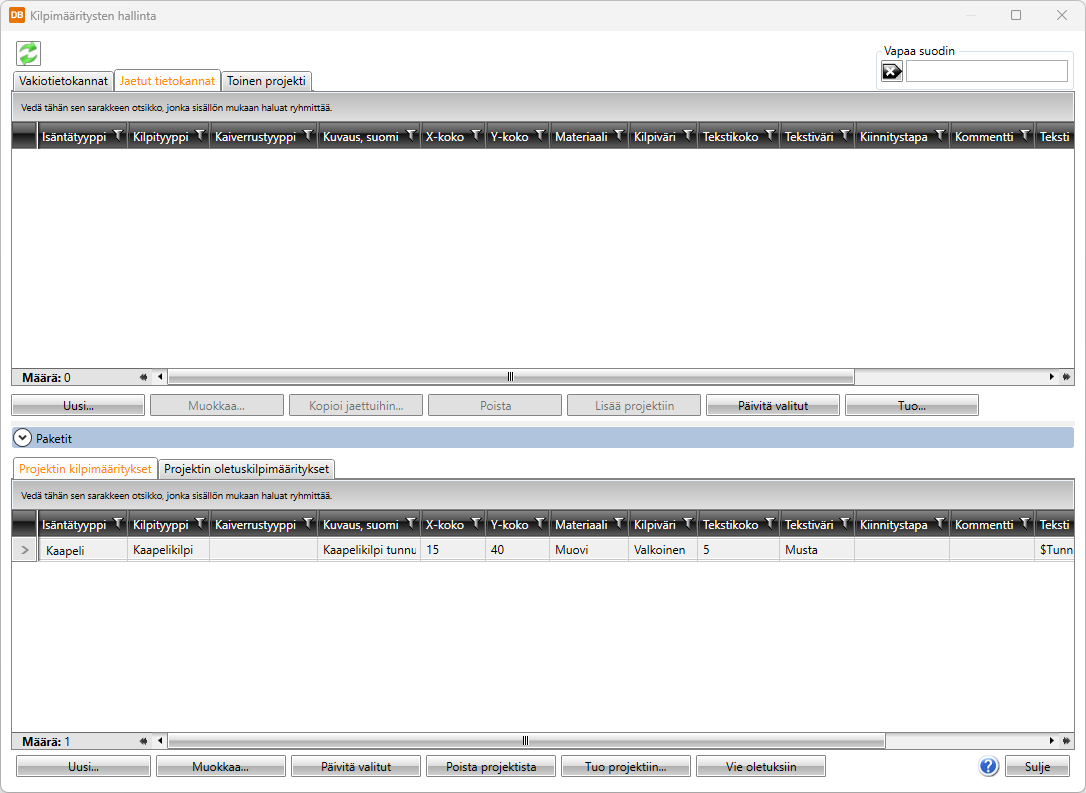Filter lower grid by Isäntätyyppi funnel

click(x=118, y=523)
